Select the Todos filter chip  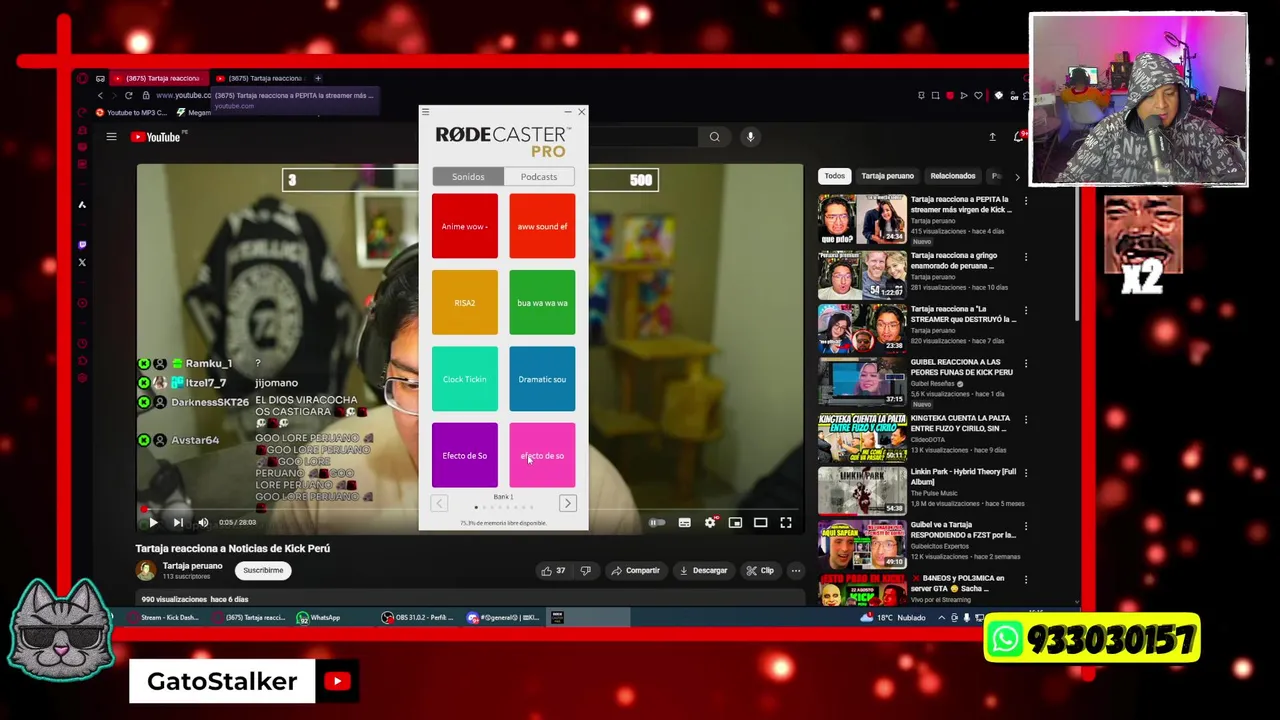point(834,176)
